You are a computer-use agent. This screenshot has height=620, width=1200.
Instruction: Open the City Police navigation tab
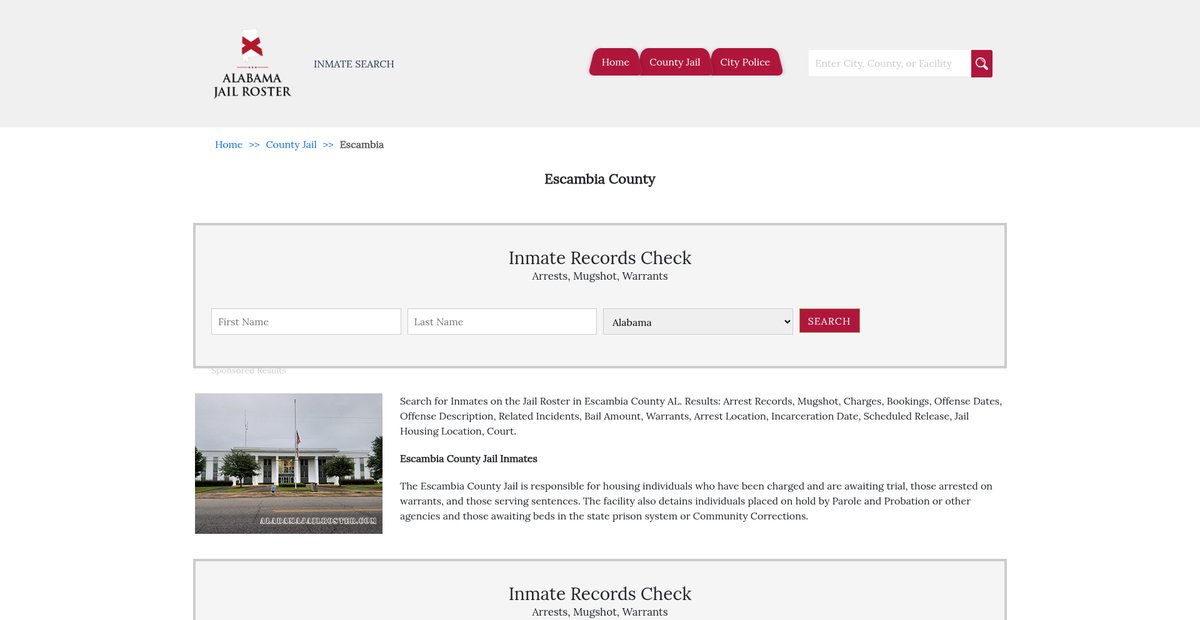tap(745, 62)
